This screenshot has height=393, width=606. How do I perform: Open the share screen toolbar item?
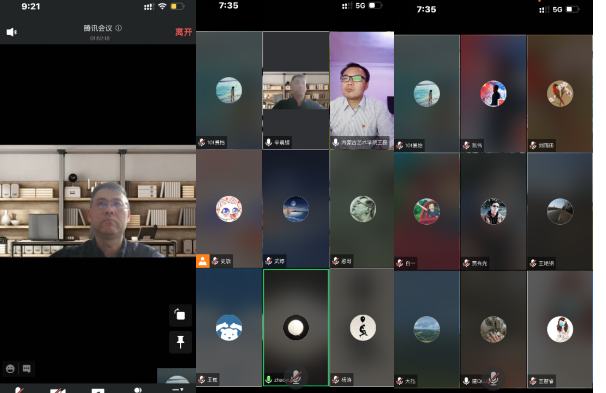[98, 390]
